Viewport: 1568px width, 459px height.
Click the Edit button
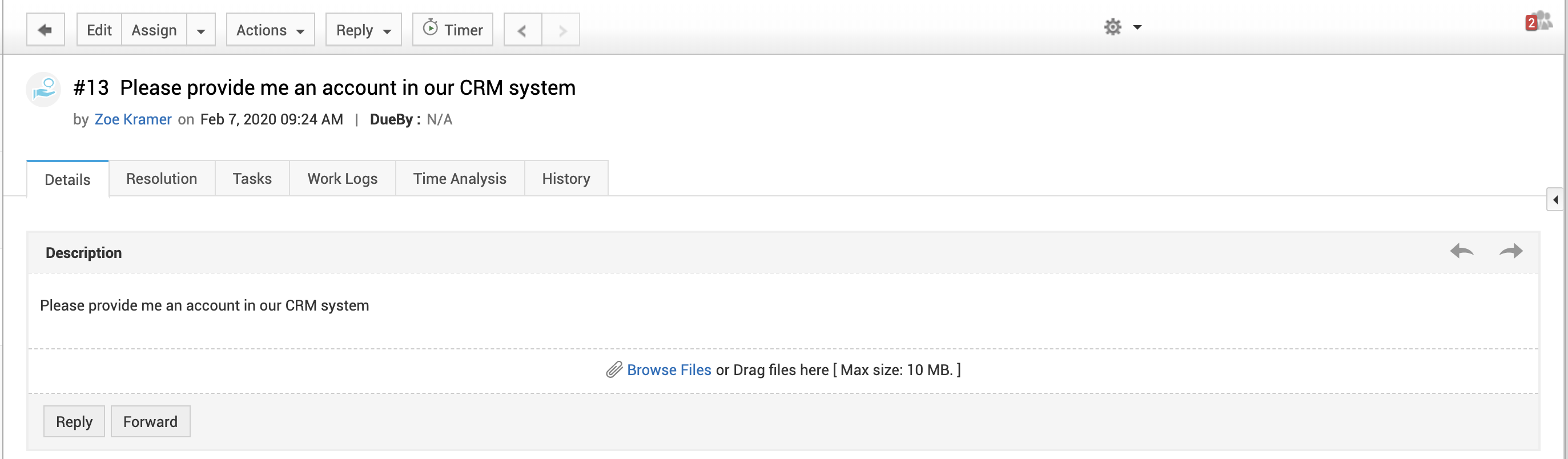click(x=99, y=30)
